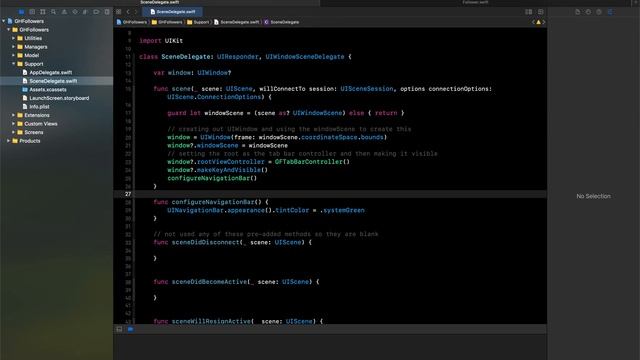Image resolution: width=640 pixels, height=360 pixels.
Task: Open the Breakpoint navigator
Action: 96,12
